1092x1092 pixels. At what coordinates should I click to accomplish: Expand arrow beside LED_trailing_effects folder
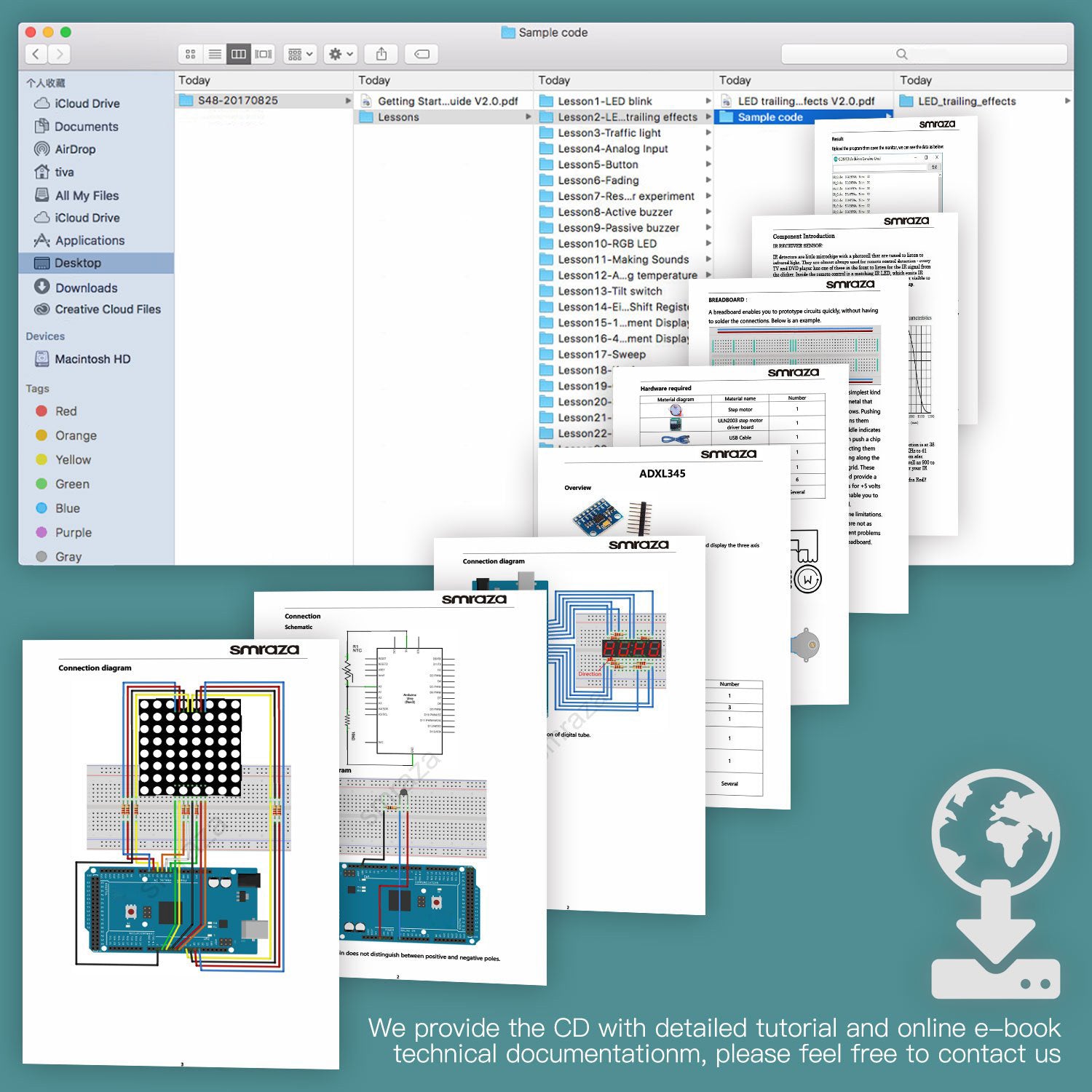[x=1068, y=100]
